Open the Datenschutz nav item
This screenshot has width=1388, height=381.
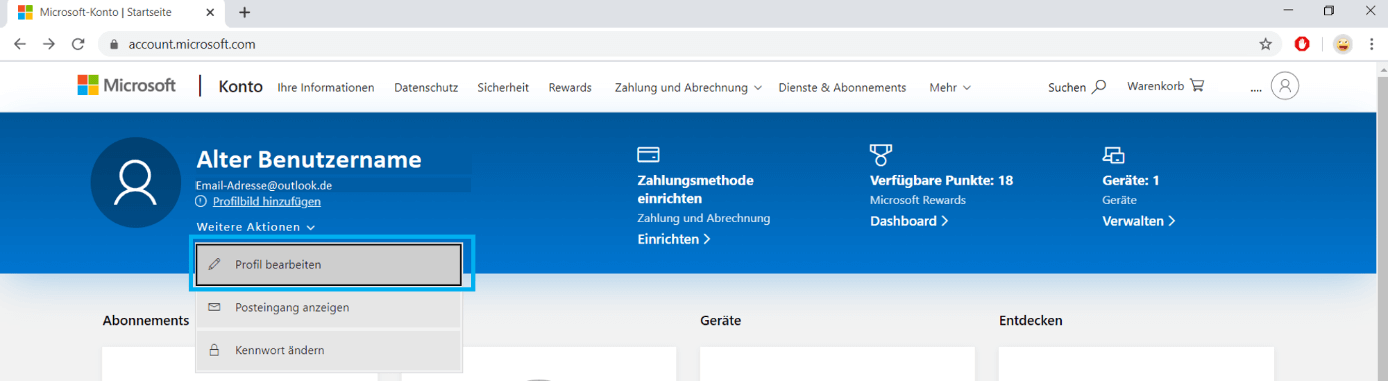coord(426,87)
